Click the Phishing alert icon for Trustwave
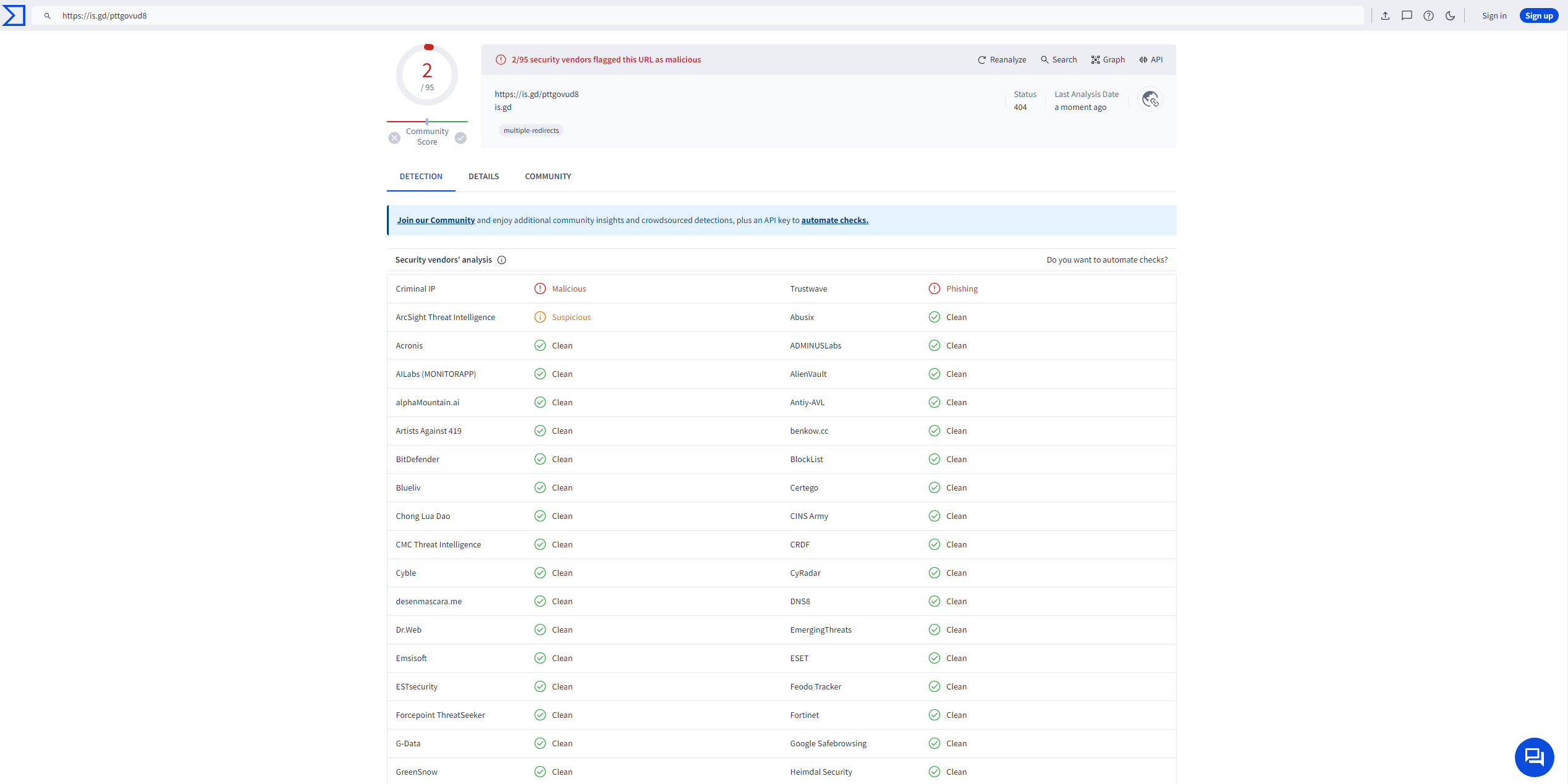The height and width of the screenshot is (784, 1568). [x=934, y=289]
